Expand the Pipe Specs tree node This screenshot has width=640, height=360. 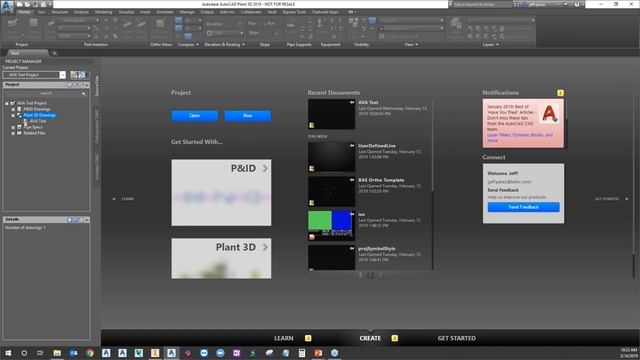13,127
